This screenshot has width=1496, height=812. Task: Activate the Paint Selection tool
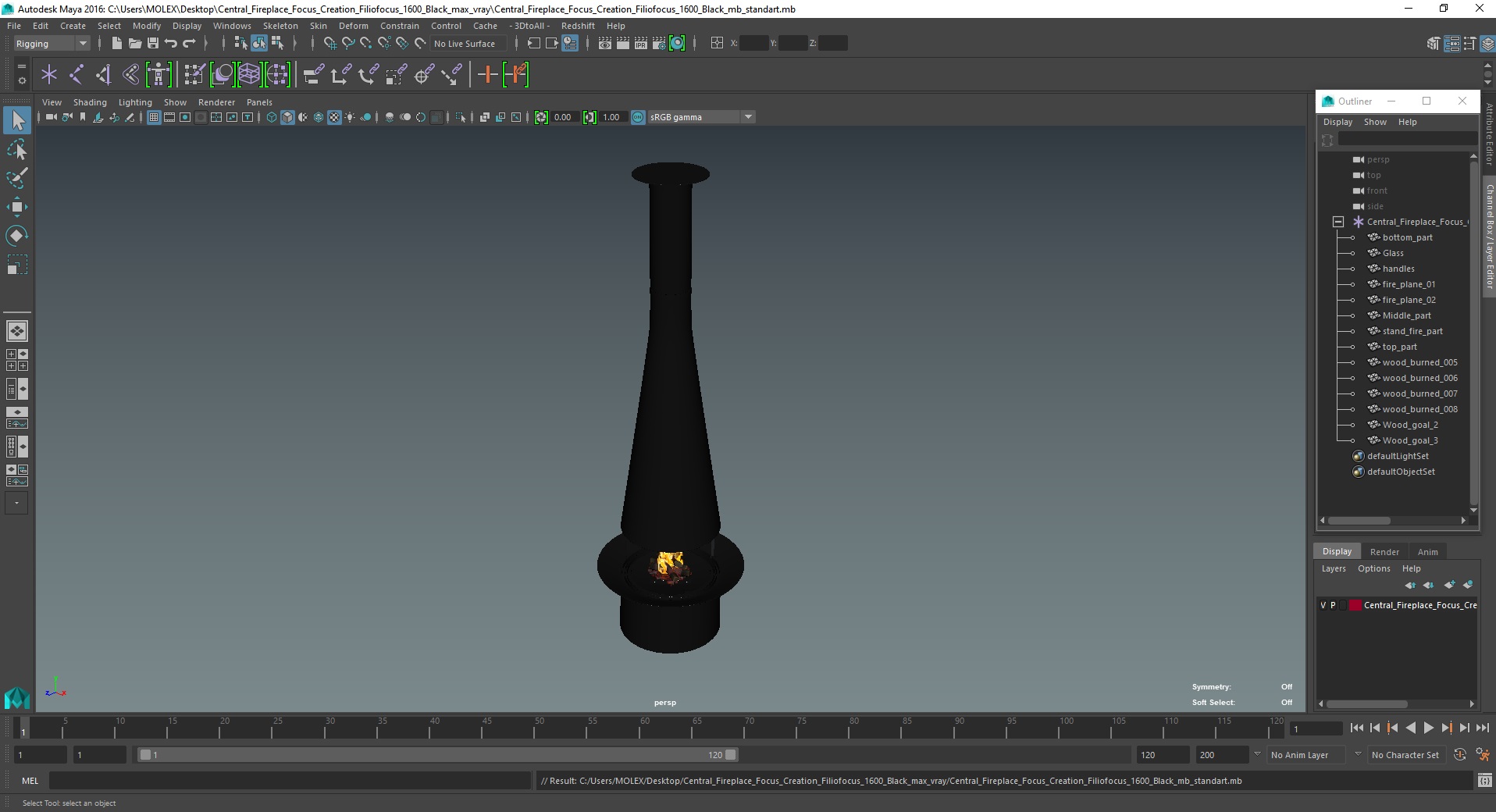[x=17, y=178]
